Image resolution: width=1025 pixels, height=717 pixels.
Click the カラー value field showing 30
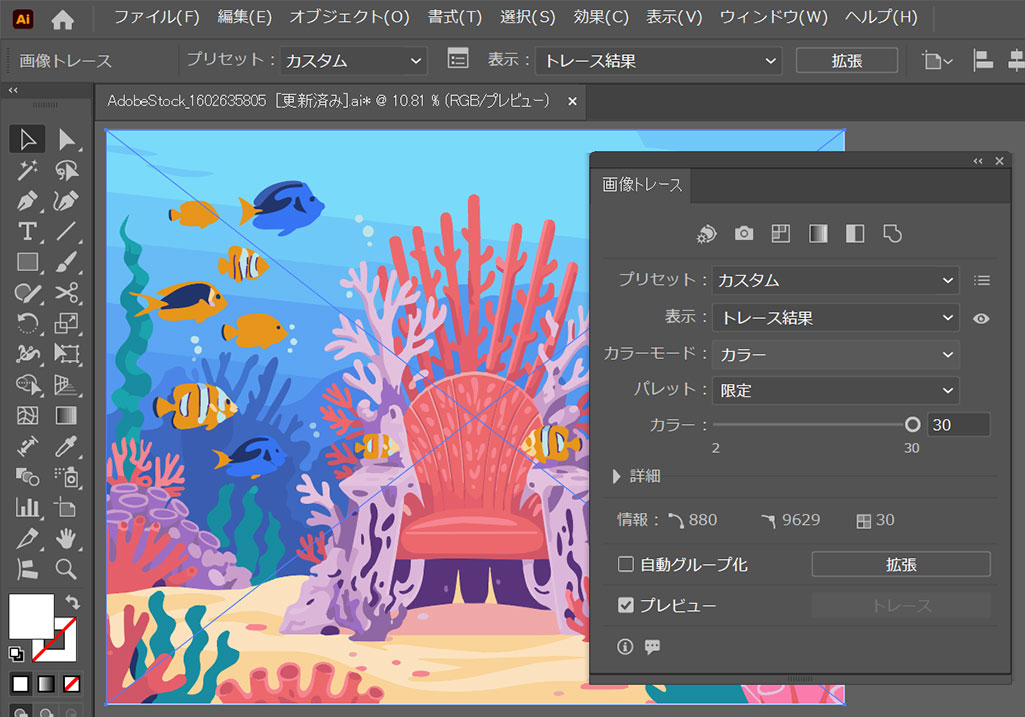click(x=958, y=425)
